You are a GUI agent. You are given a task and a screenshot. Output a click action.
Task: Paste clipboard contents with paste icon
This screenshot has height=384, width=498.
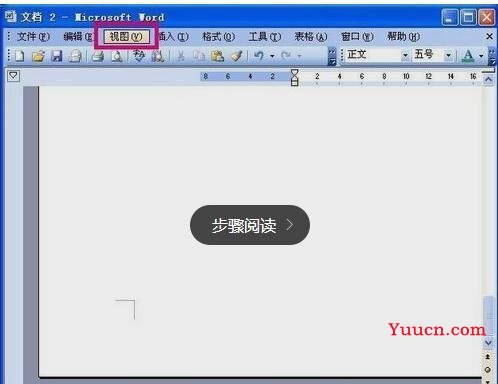tap(218, 56)
